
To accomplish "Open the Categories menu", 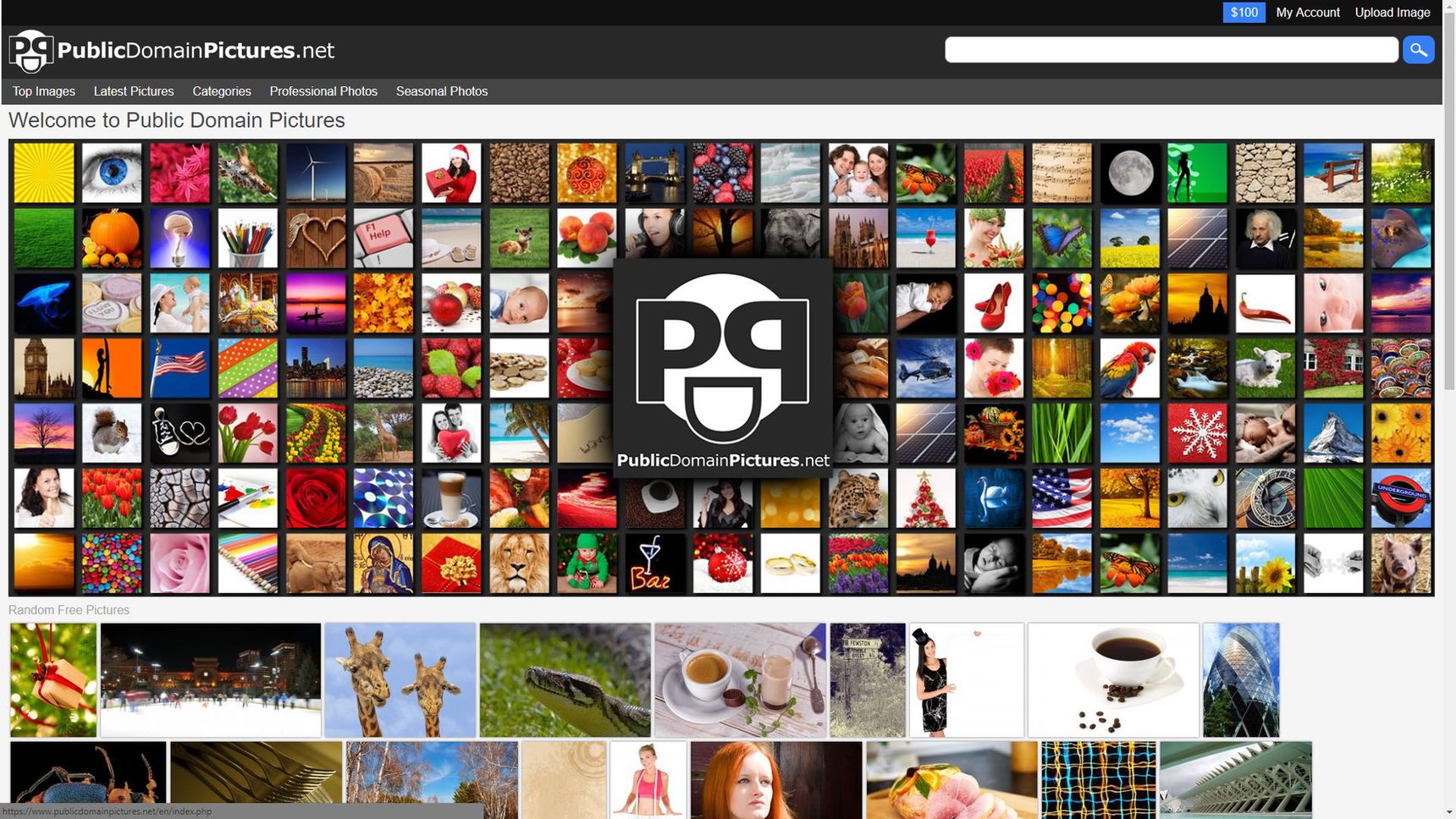I will click(222, 91).
